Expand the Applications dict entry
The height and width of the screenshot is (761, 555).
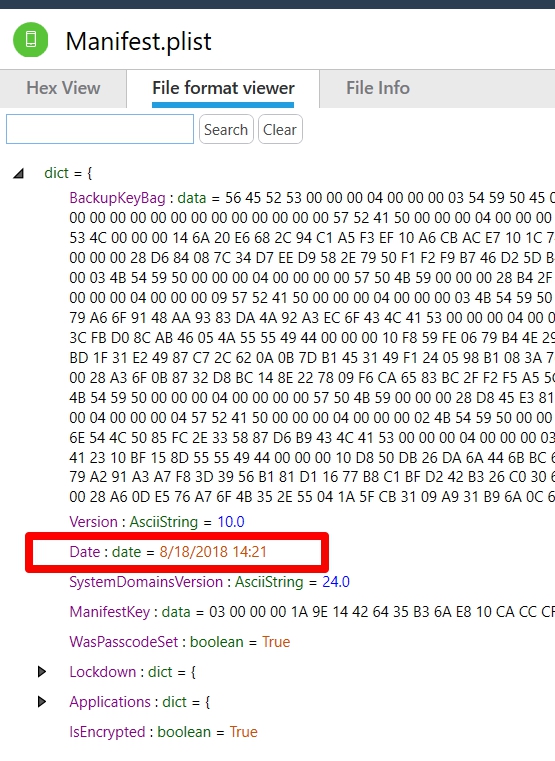point(42,702)
